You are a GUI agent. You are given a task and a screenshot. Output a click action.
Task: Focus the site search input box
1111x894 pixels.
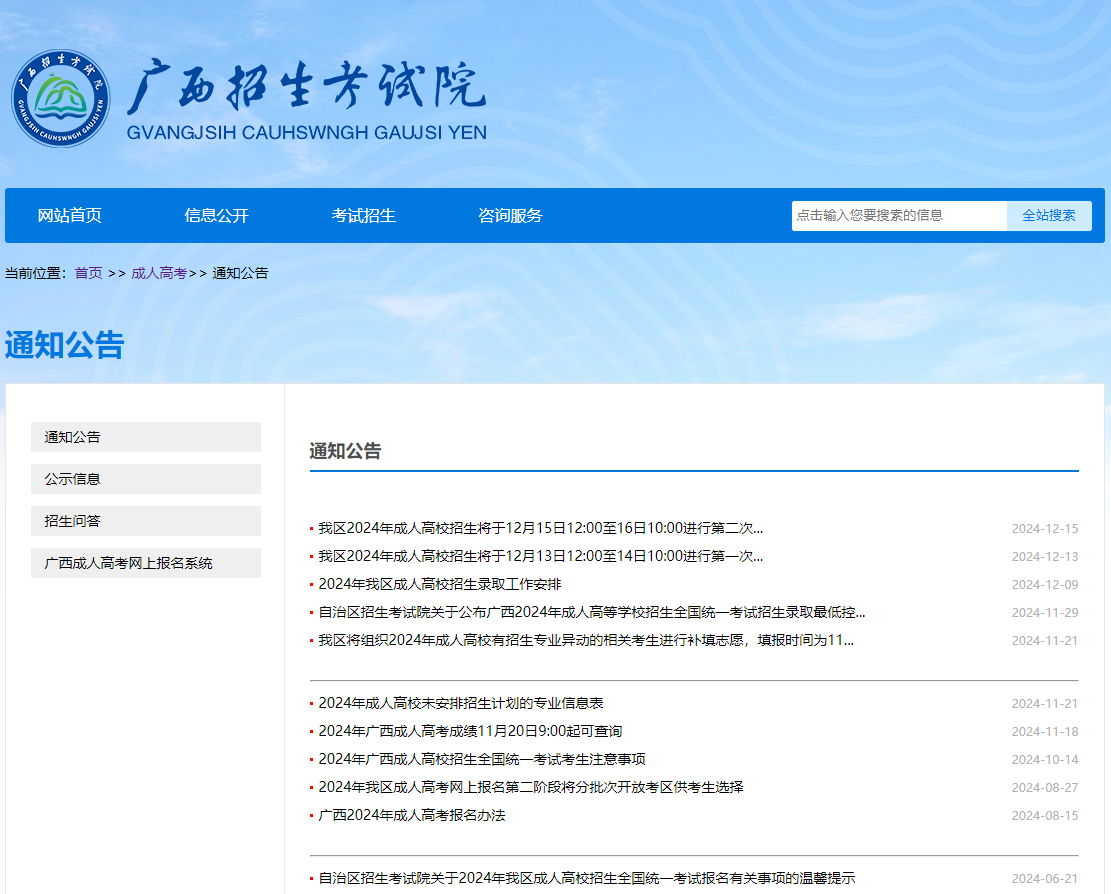point(899,215)
